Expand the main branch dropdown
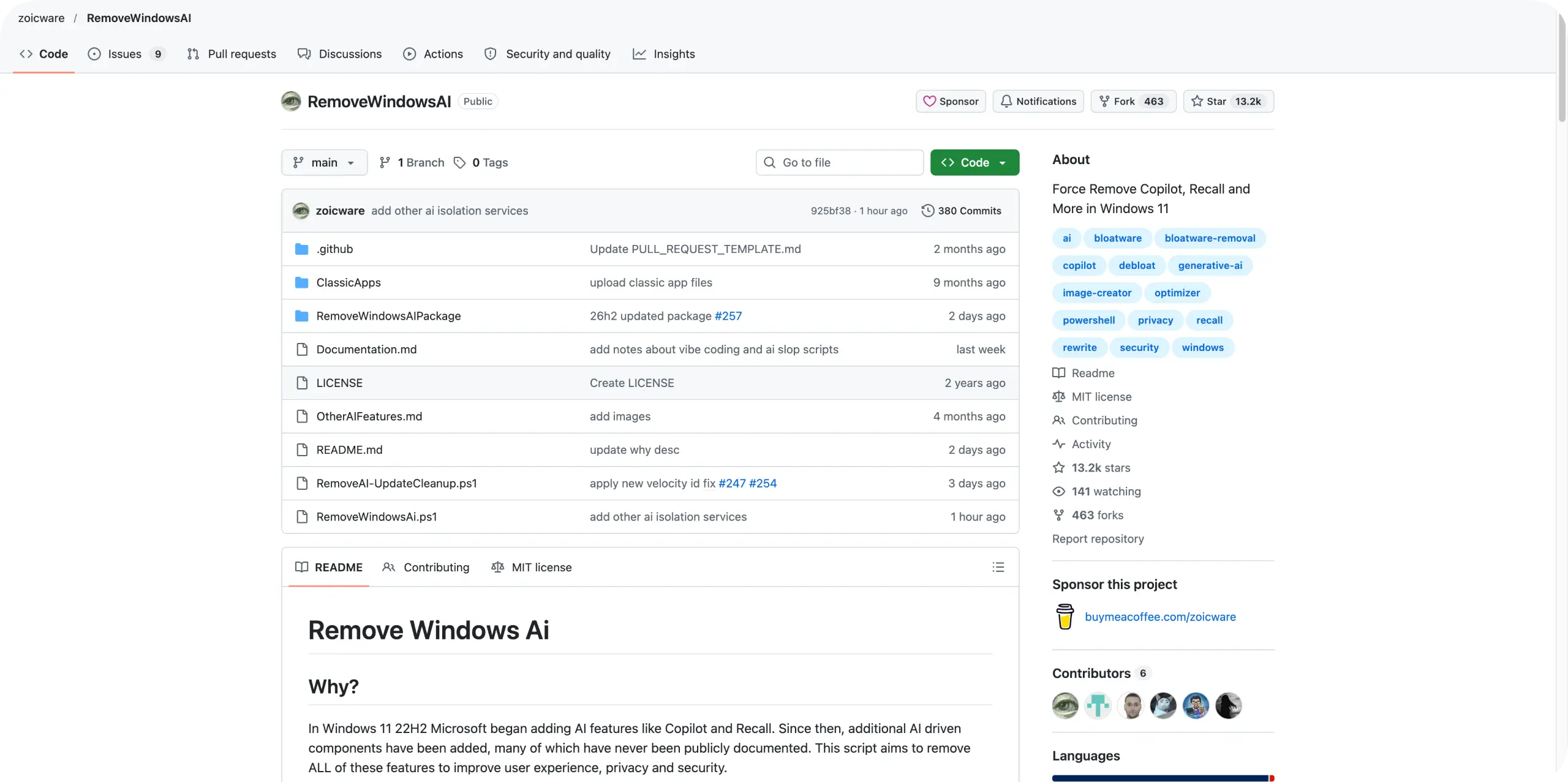 [324, 163]
